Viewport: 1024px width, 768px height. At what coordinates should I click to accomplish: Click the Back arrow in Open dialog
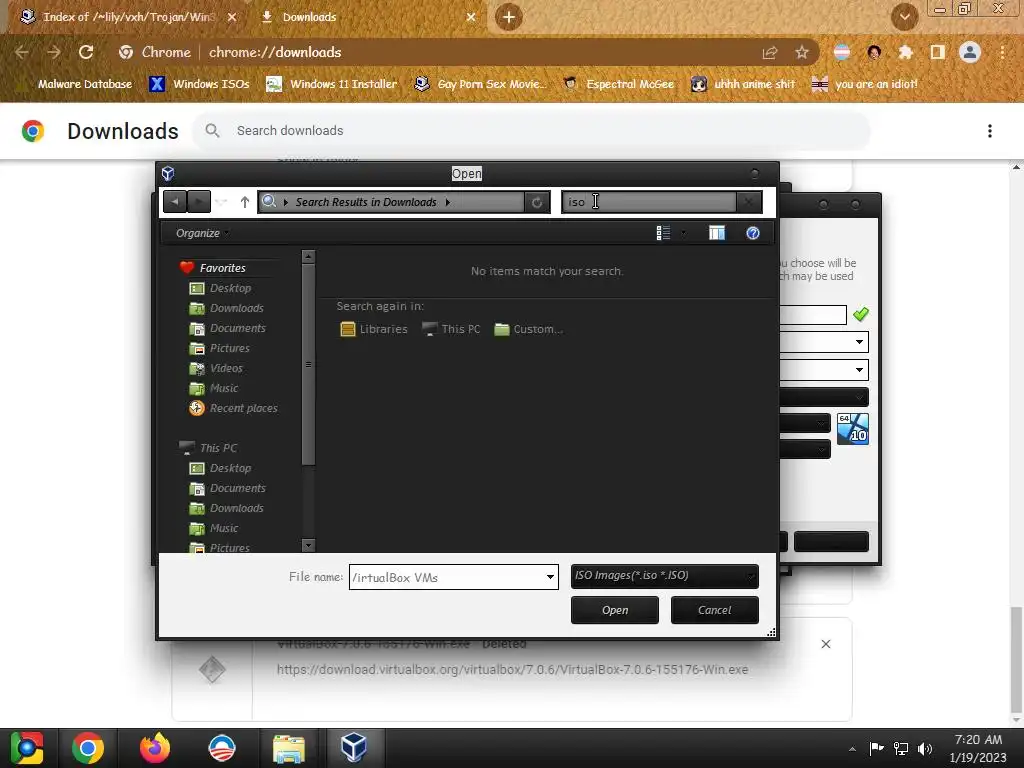(174, 202)
